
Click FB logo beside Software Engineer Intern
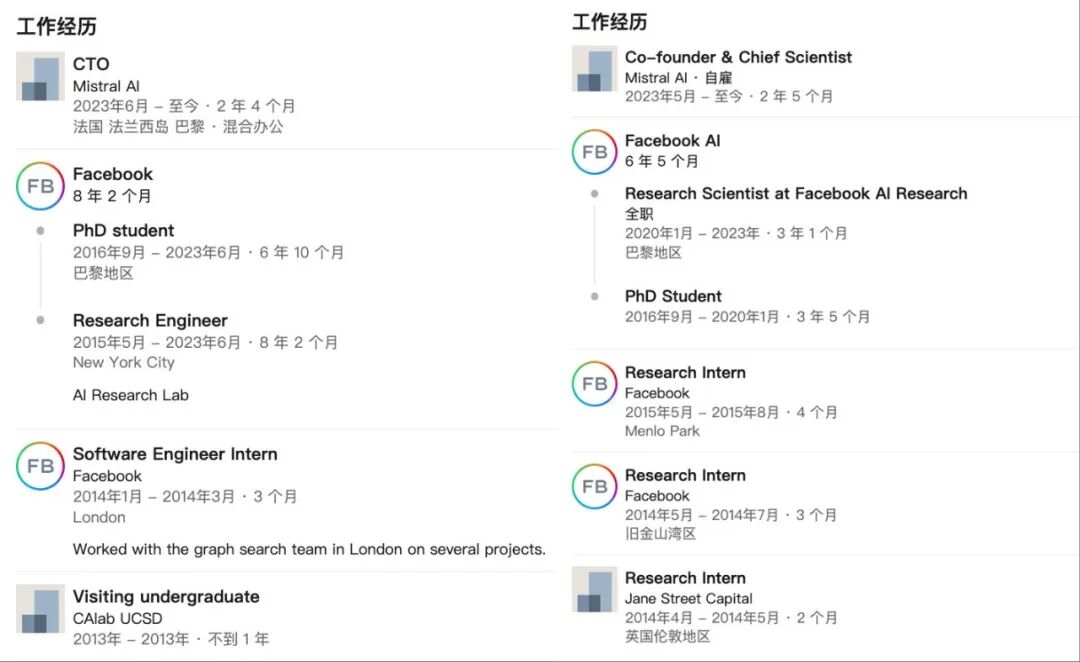[x=40, y=466]
